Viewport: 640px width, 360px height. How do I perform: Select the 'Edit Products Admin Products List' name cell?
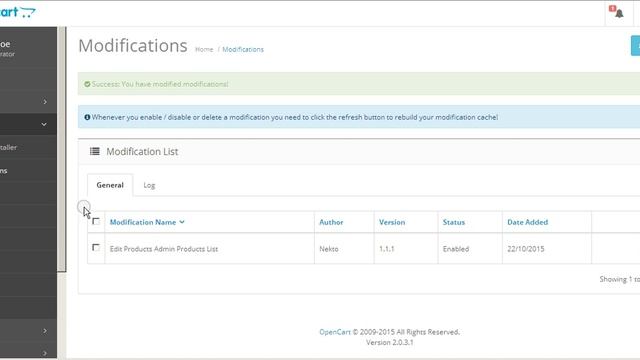pos(209,249)
